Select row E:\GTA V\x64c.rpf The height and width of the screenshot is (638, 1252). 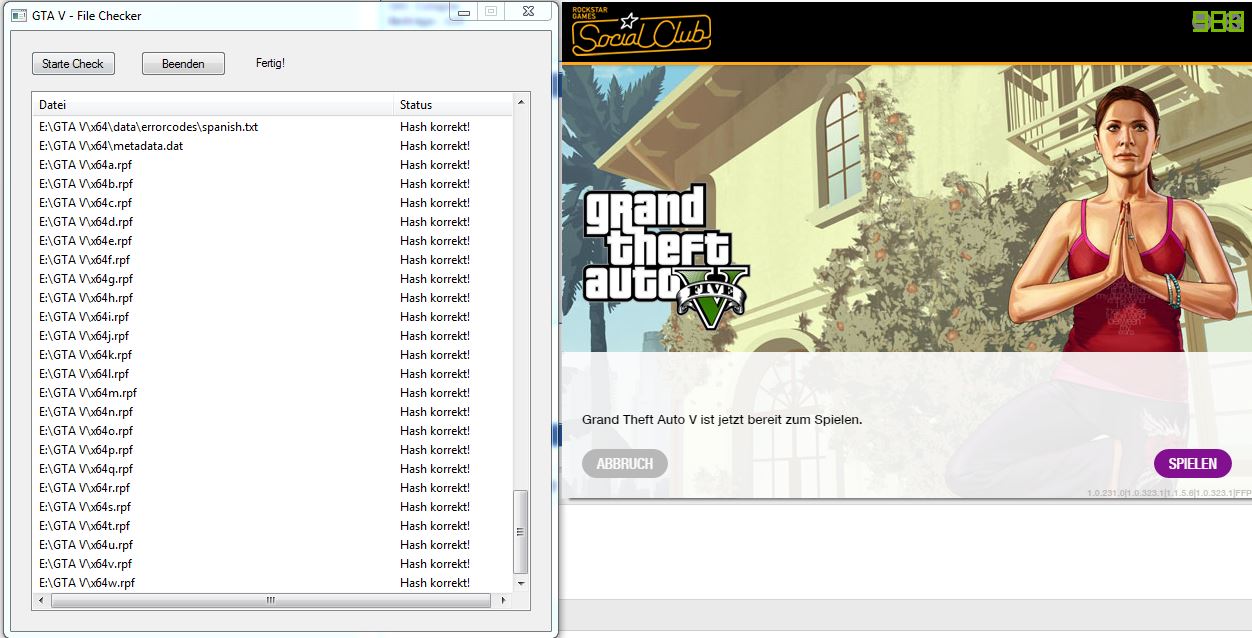(x=272, y=203)
